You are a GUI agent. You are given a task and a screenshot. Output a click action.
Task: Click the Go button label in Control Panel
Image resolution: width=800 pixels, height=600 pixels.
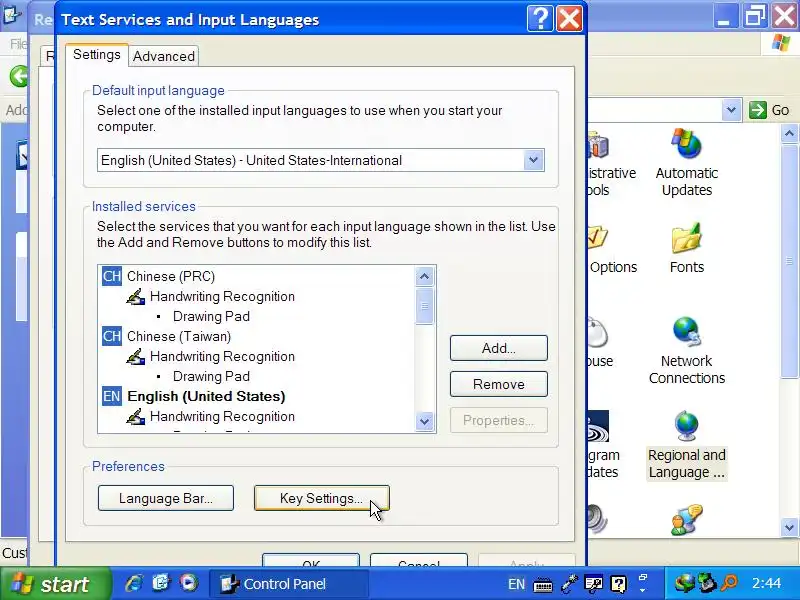click(780, 110)
